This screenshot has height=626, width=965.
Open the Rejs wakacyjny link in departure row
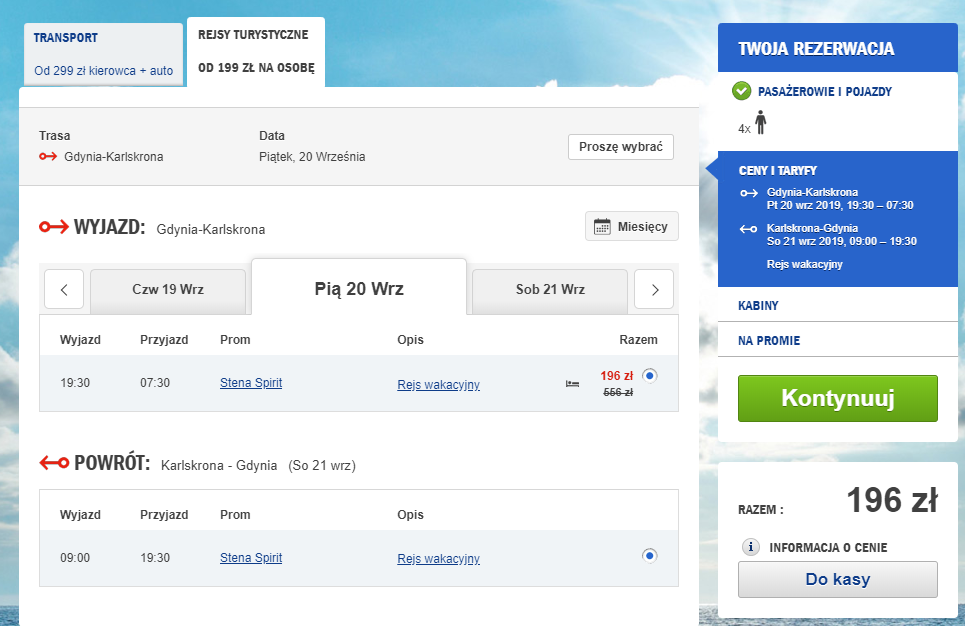pos(438,385)
